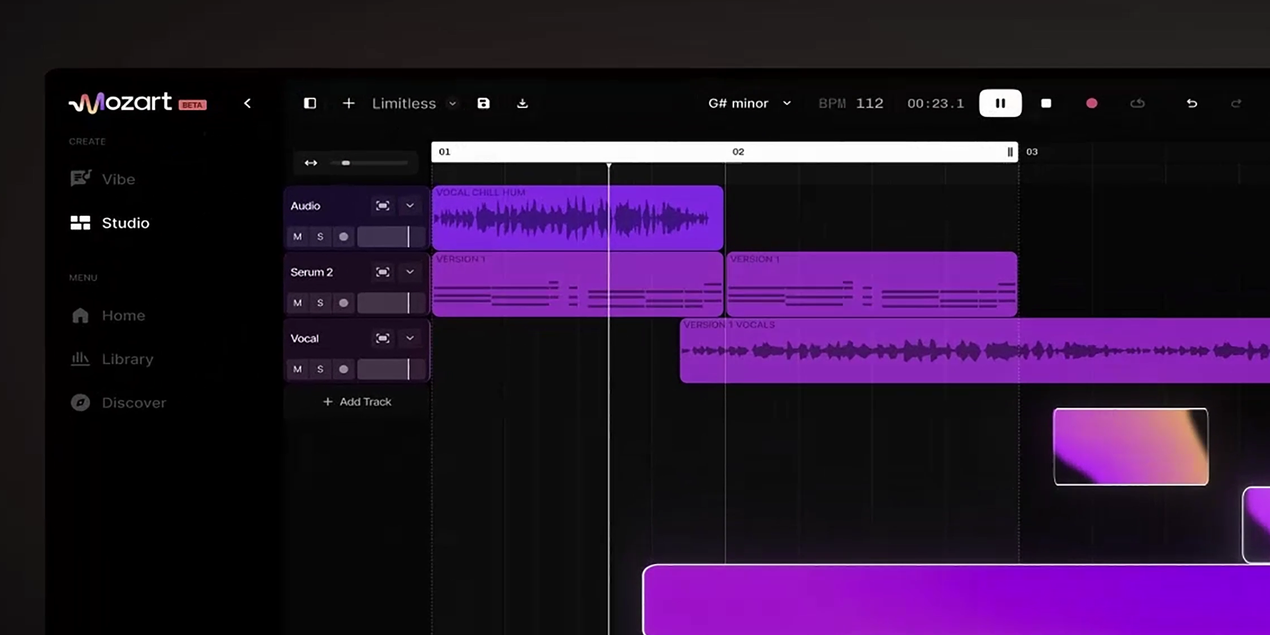
Task: Open the Audio track focus icon
Action: pos(382,206)
